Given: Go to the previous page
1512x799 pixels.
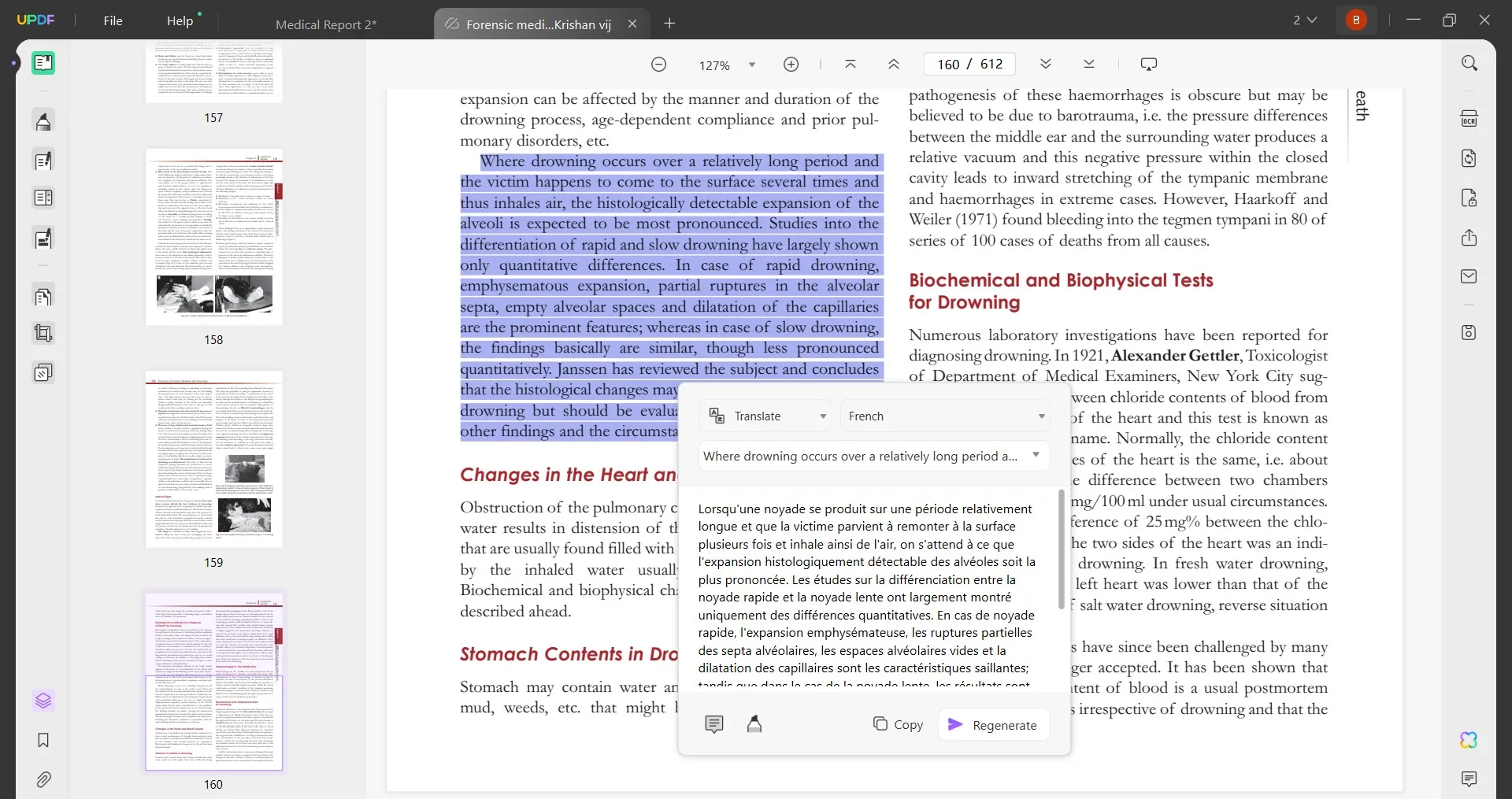Looking at the screenshot, I should coord(894,65).
